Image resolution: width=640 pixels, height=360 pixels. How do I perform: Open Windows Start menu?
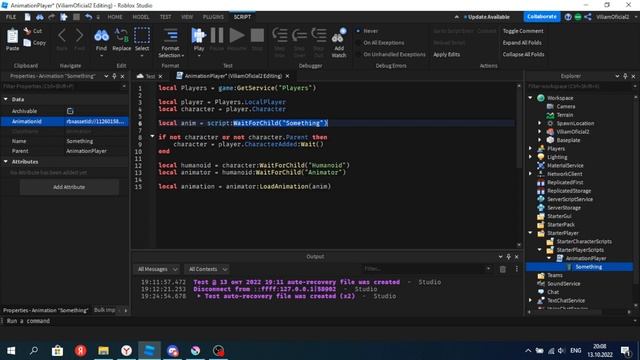tap(11, 351)
